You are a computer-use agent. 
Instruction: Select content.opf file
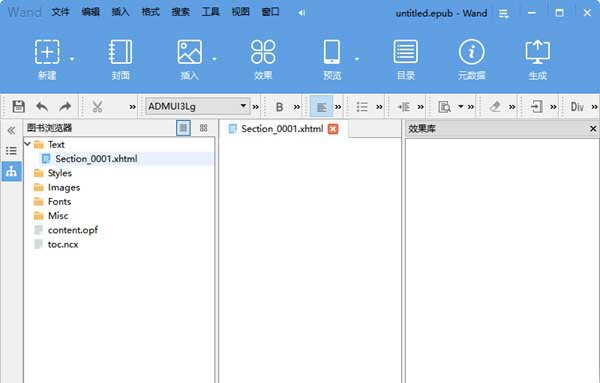[73, 230]
